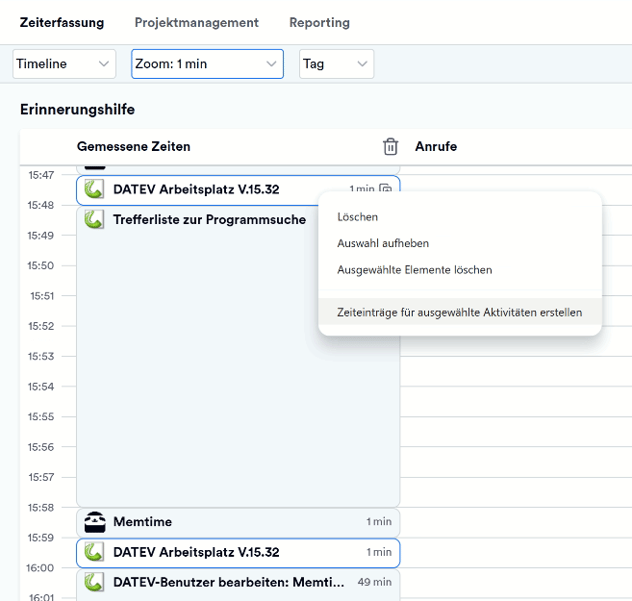This screenshot has width=632, height=601.
Task: Click the copy icon on the 15:47 DATEV entry
Action: click(x=386, y=189)
